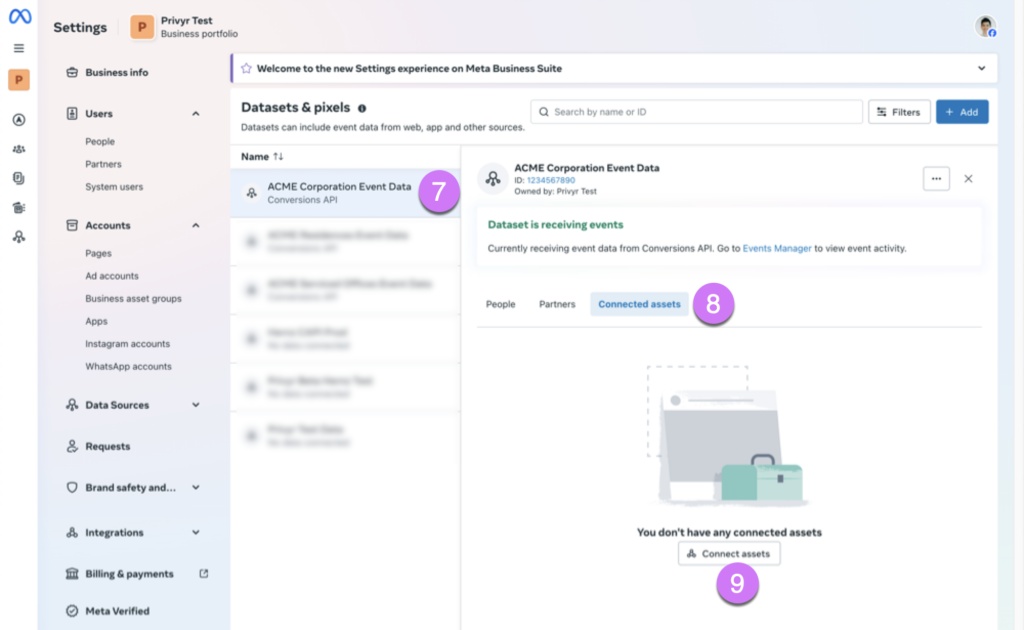Open the Ads (compass A) icon in left rail
The height and width of the screenshot is (630, 1024).
click(x=19, y=119)
